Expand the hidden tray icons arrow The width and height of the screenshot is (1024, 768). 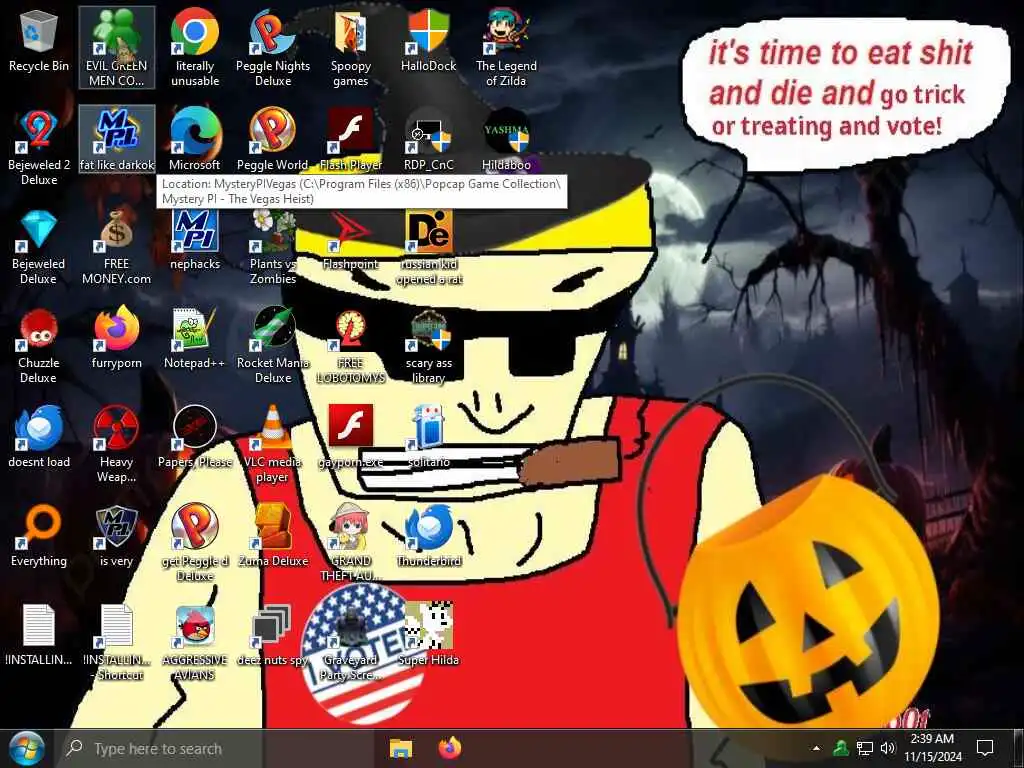click(x=816, y=748)
